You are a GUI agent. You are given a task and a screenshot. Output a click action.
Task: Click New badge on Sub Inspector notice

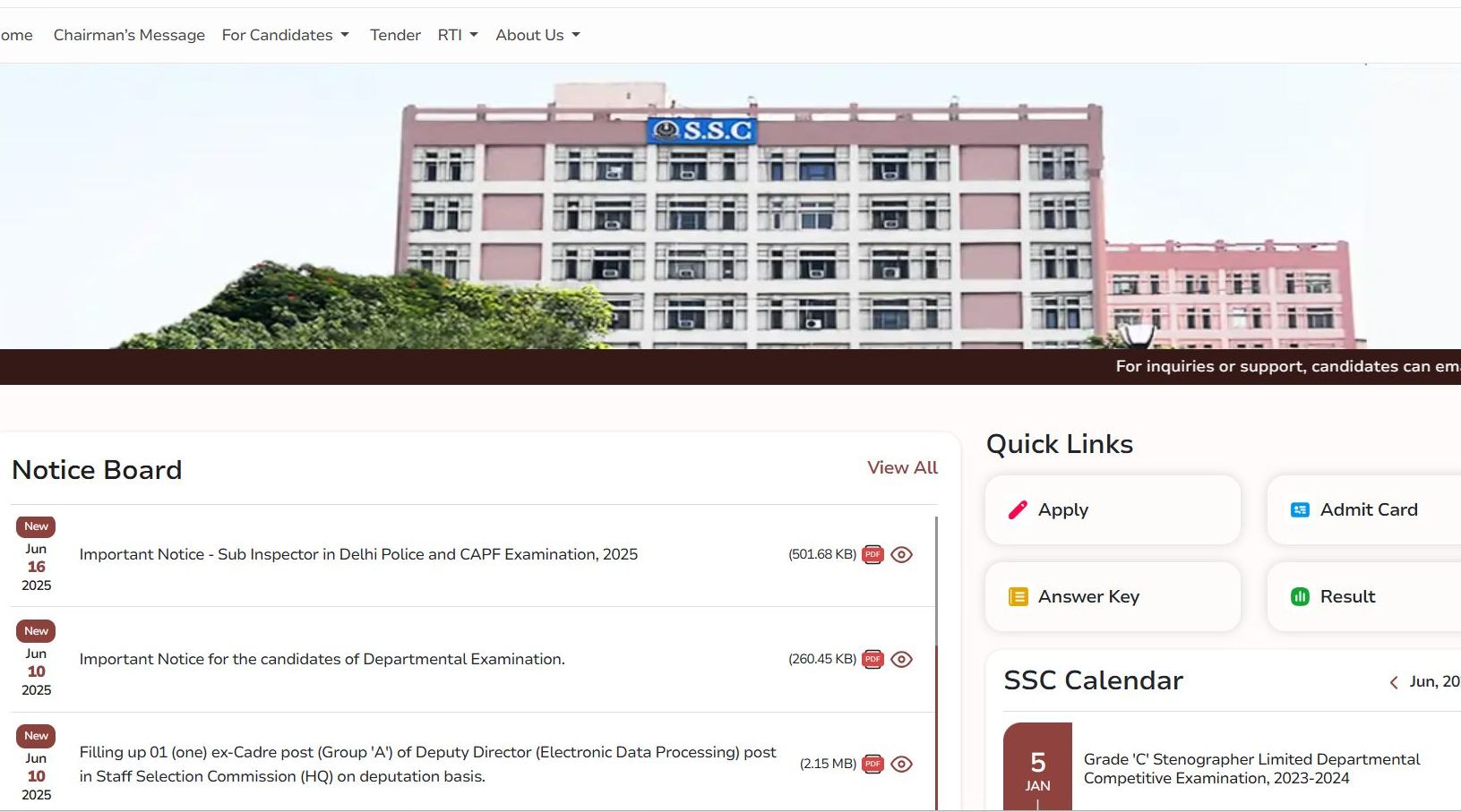click(36, 526)
